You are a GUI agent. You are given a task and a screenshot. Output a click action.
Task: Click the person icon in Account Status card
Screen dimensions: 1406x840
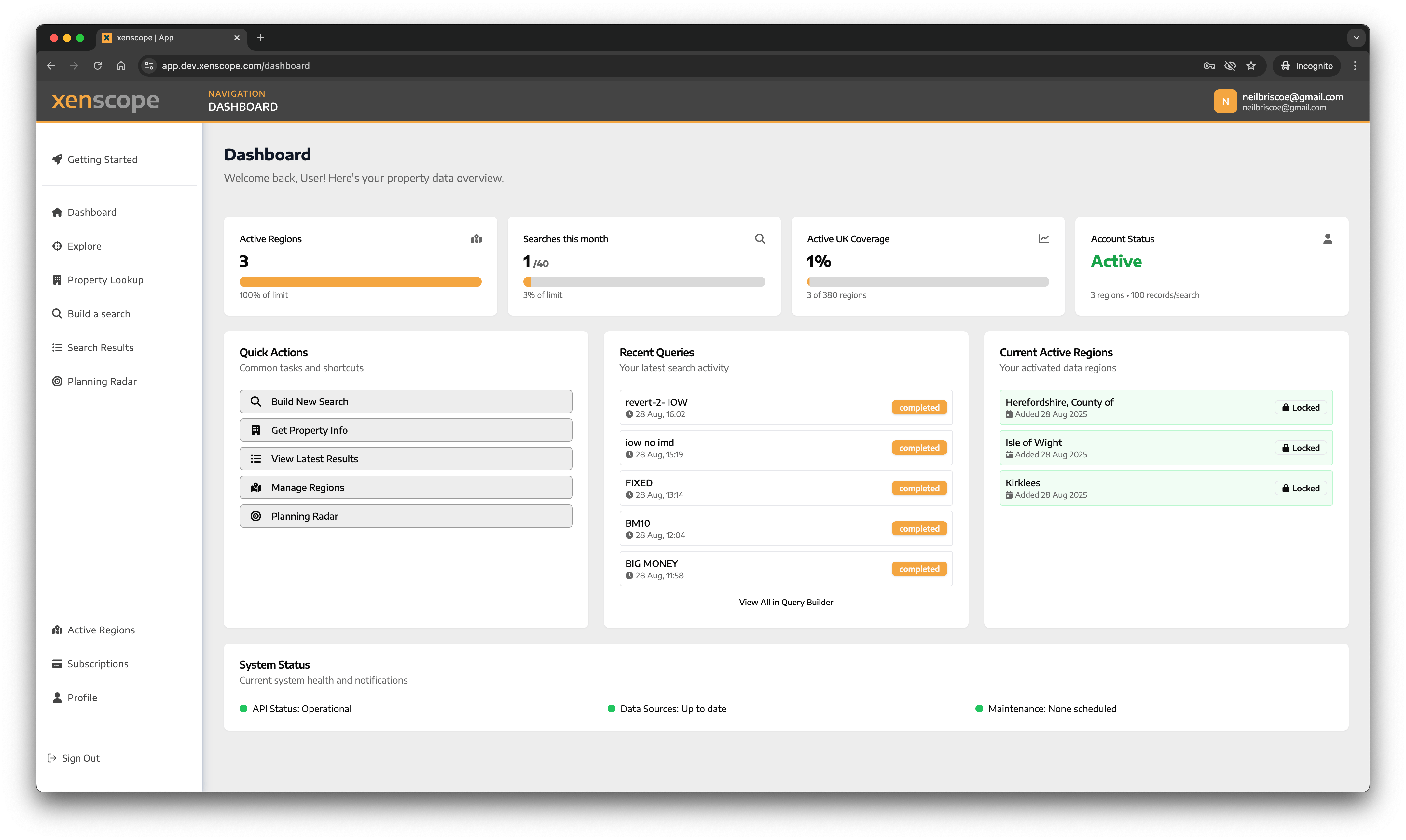tap(1327, 239)
